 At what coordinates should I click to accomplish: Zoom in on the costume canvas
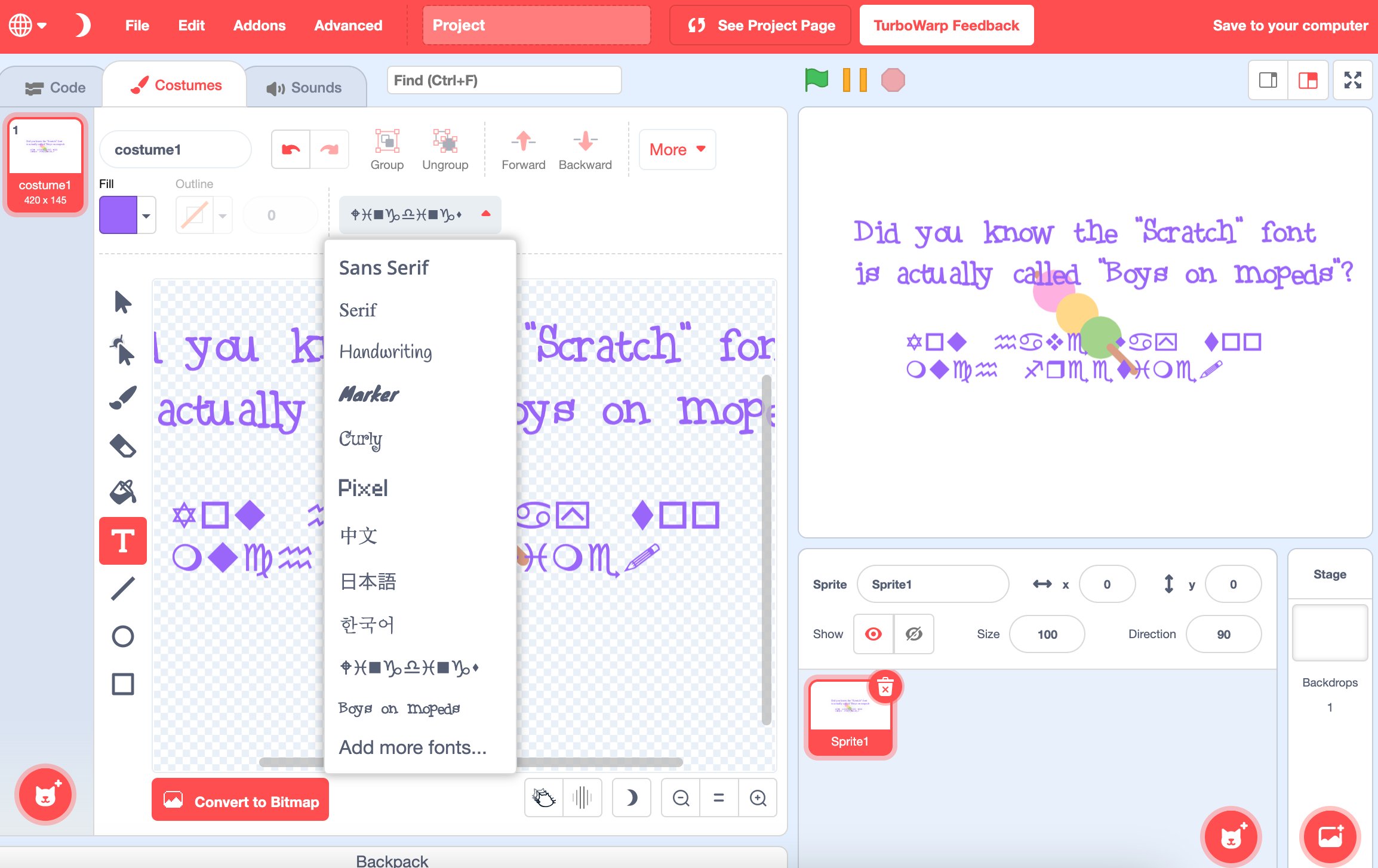click(758, 798)
